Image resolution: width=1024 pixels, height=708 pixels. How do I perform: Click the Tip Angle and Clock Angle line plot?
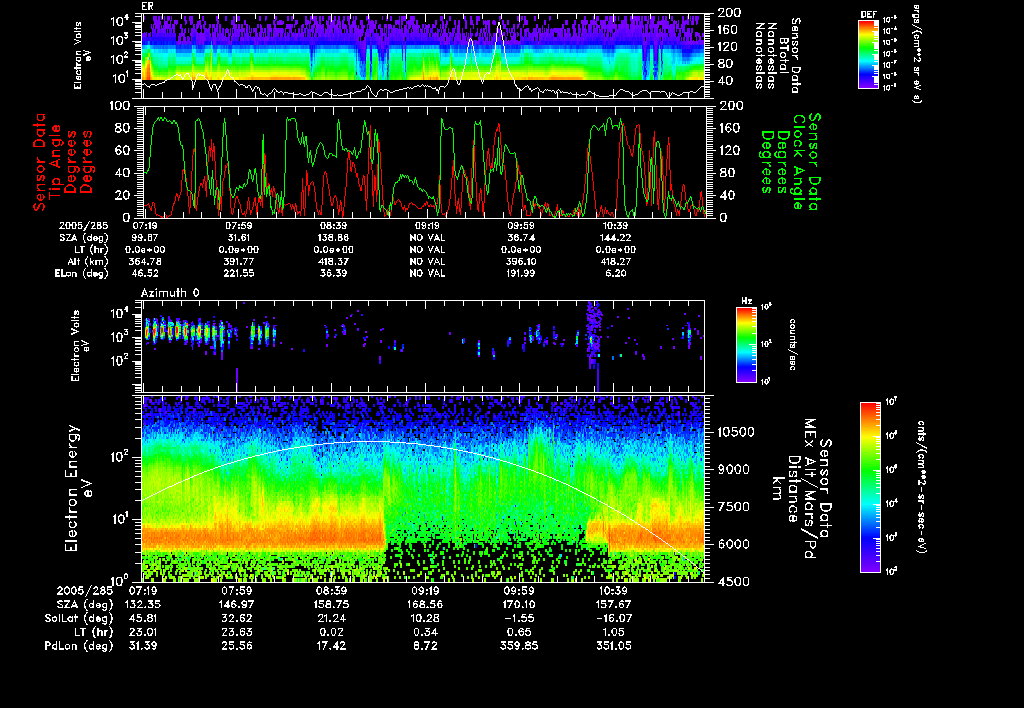tap(423, 161)
